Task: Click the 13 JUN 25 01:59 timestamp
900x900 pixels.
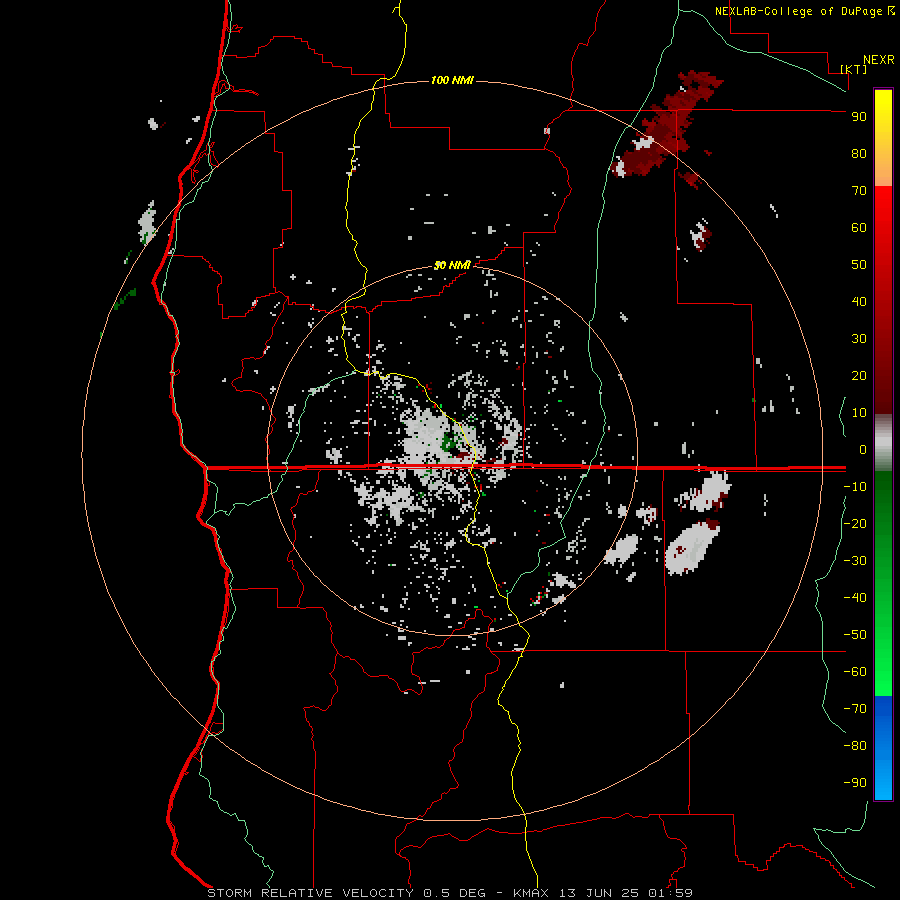Action: [626, 893]
